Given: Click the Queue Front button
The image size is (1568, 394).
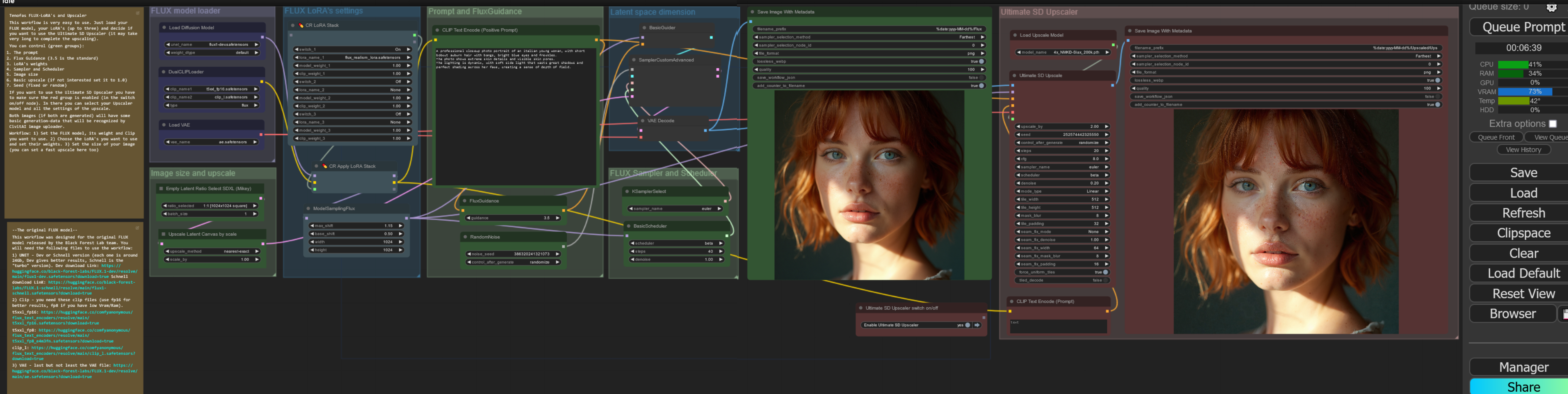Looking at the screenshot, I should [1496, 137].
